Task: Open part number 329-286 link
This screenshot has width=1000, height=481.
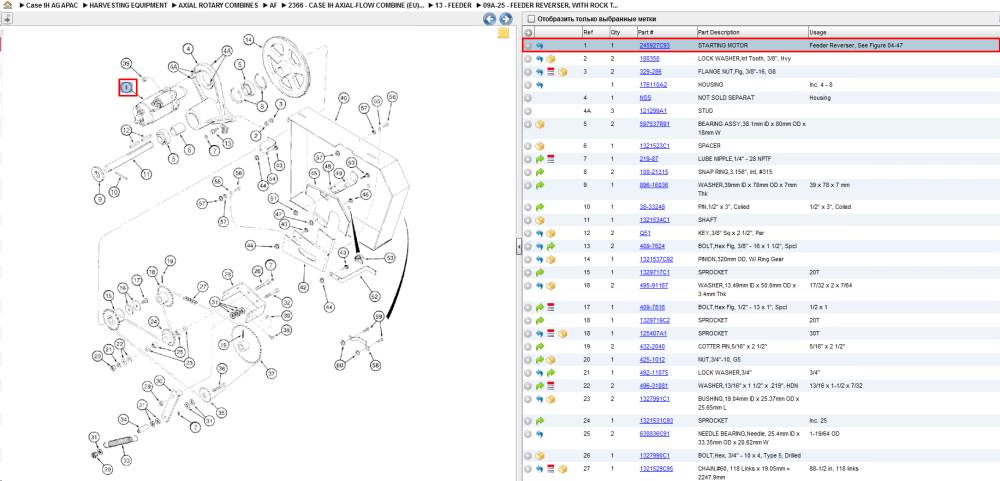Action: click(x=651, y=72)
